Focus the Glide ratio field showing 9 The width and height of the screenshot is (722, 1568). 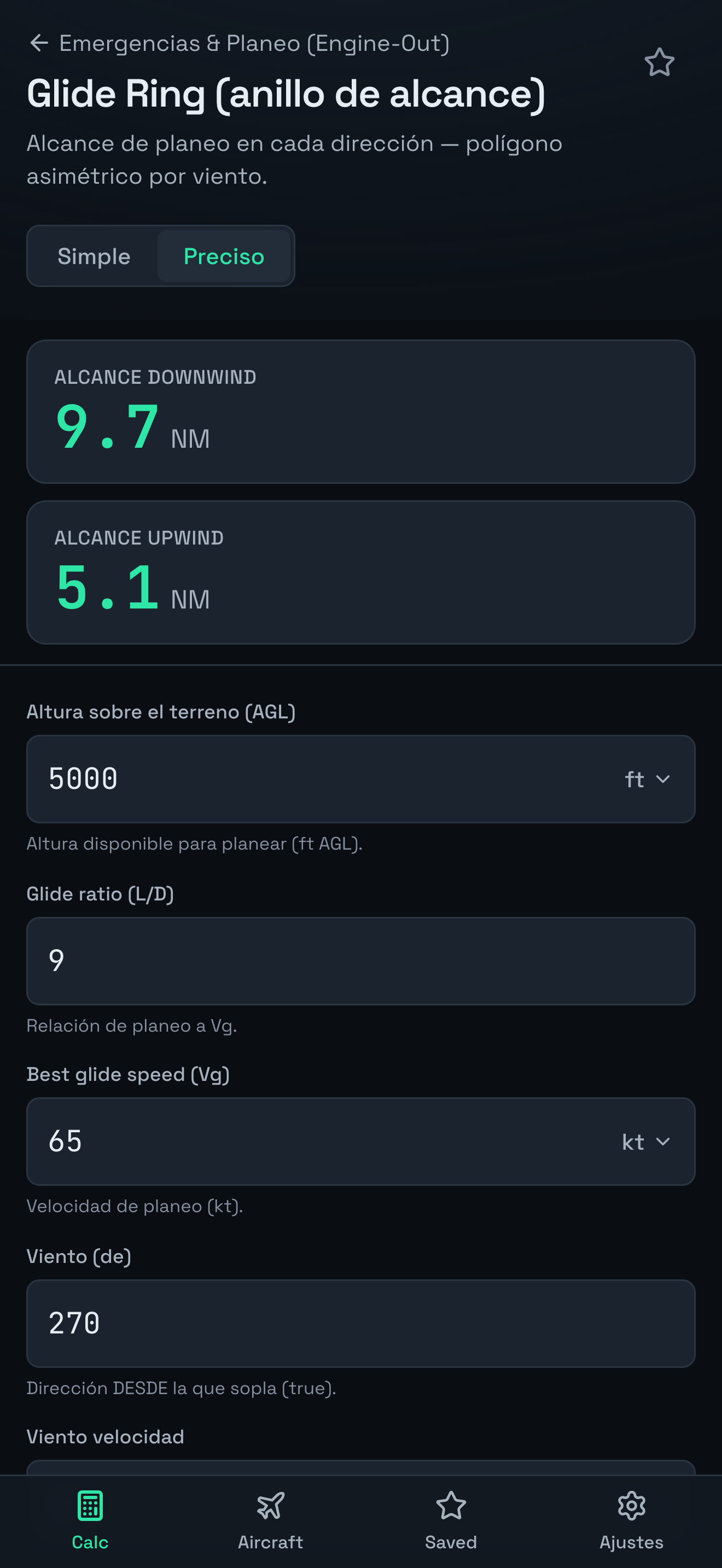click(361, 961)
